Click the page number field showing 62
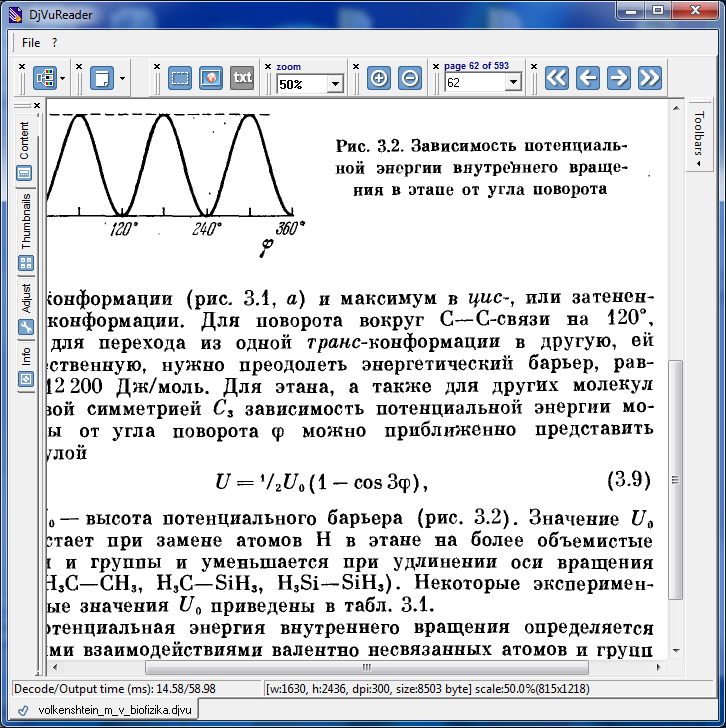726x728 pixels. click(475, 82)
